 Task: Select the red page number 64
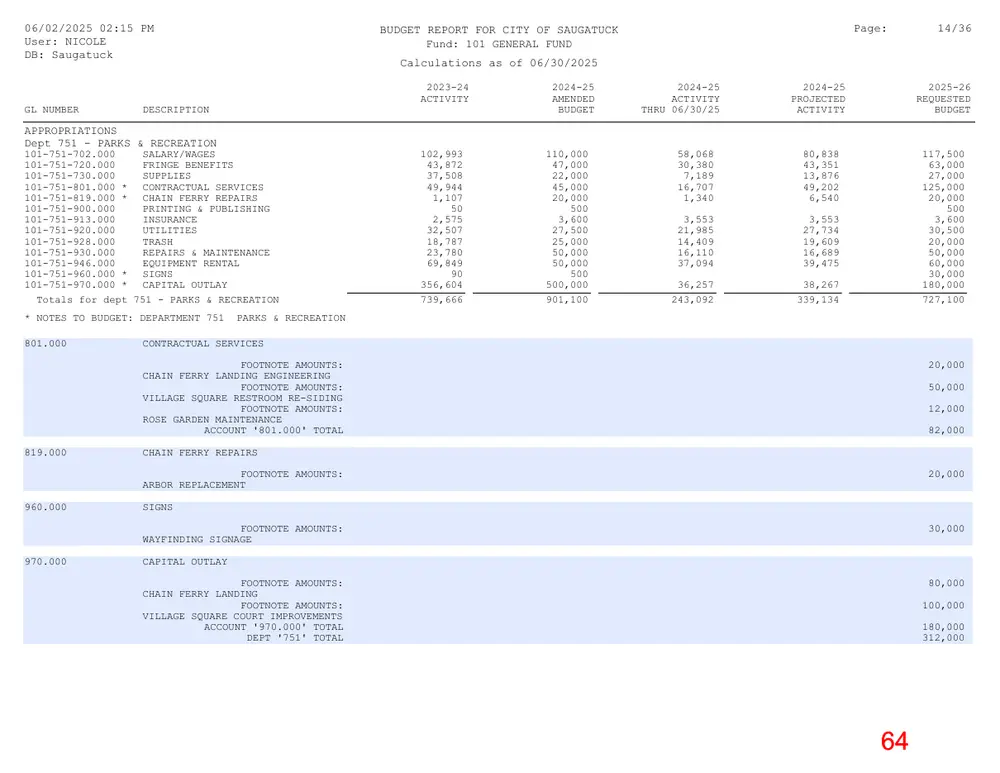[894, 741]
